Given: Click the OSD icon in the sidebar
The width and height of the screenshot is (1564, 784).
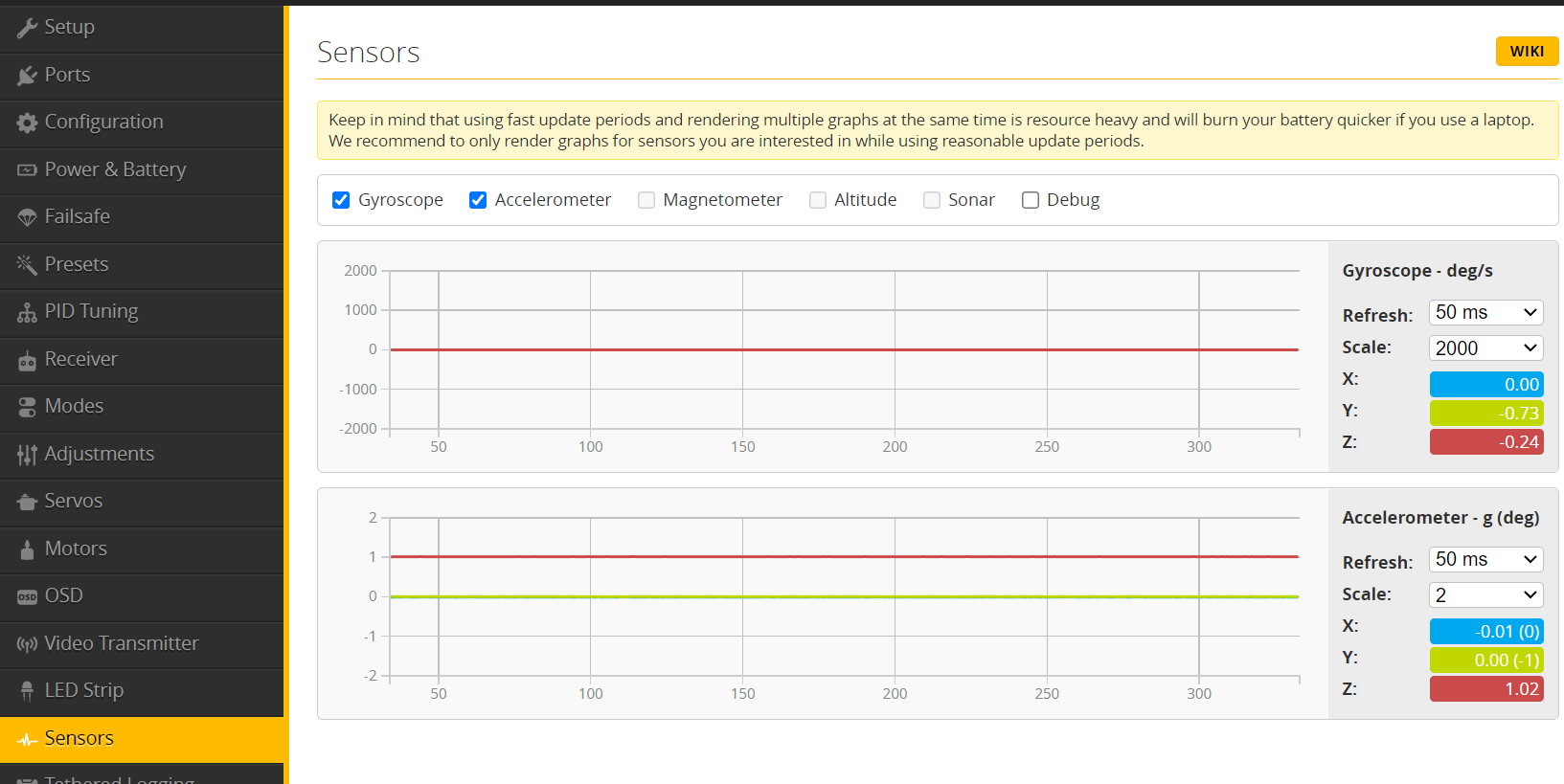Looking at the screenshot, I should (x=27, y=596).
